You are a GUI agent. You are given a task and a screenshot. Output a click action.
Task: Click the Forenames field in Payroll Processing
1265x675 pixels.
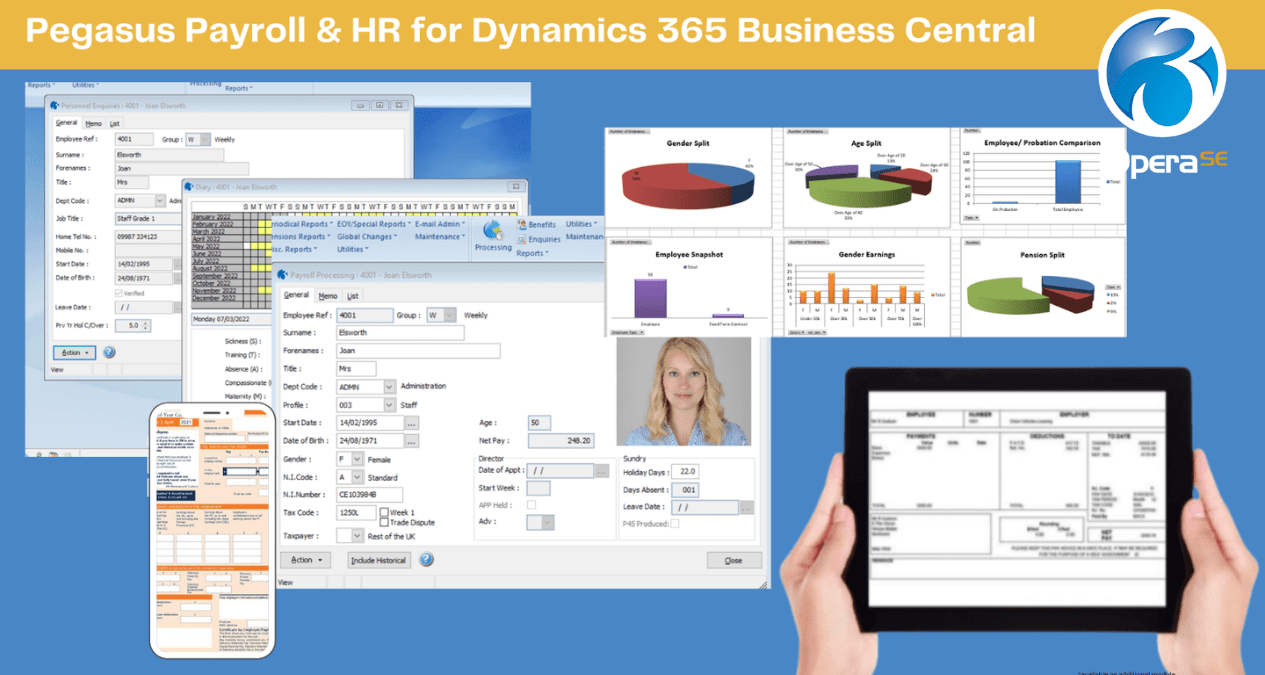pos(418,351)
